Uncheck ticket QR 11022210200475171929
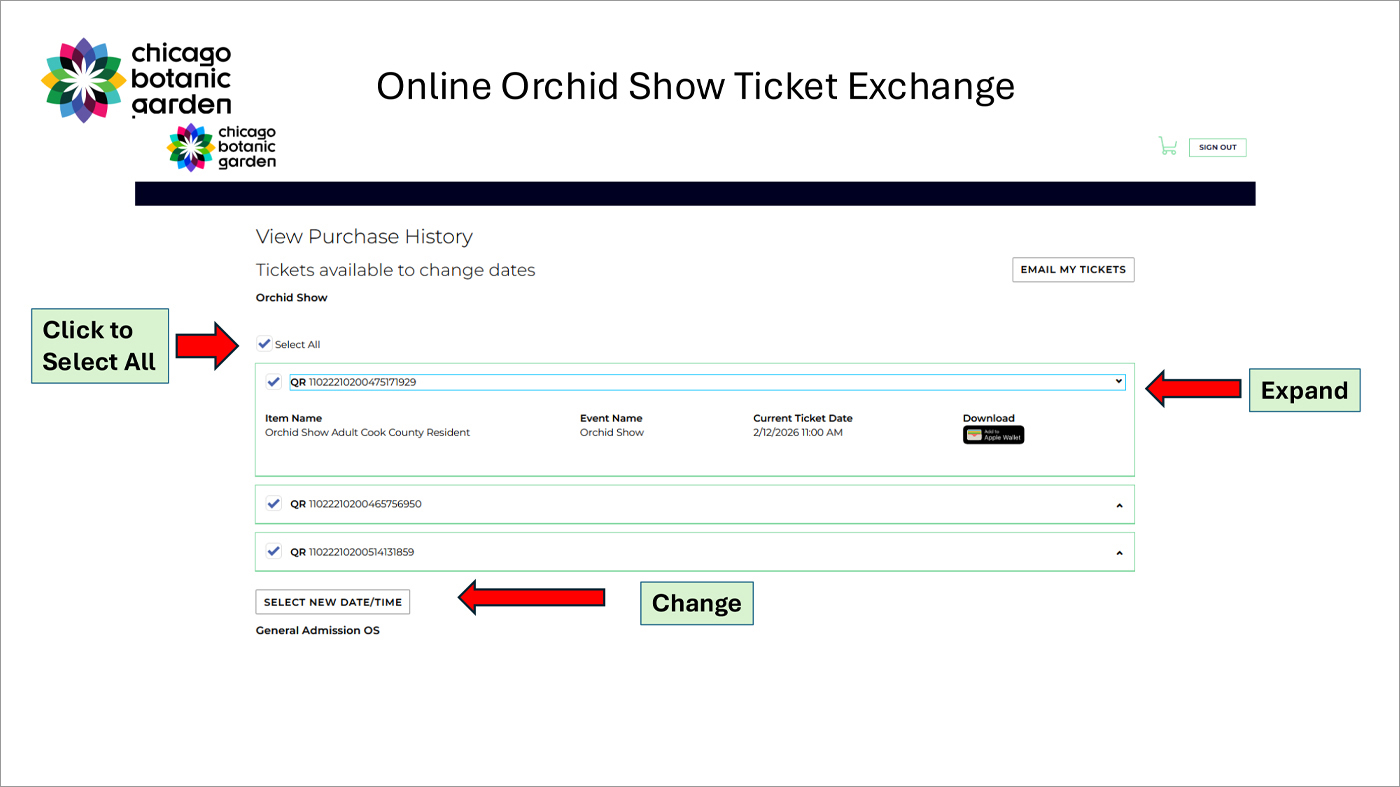 273,381
